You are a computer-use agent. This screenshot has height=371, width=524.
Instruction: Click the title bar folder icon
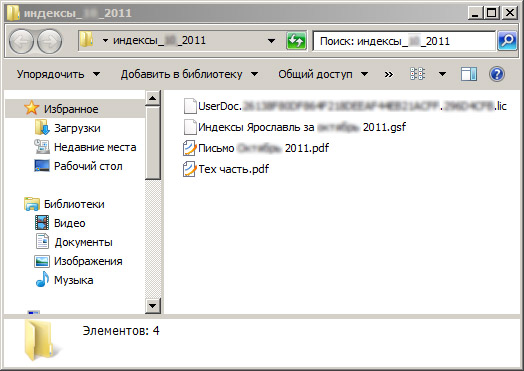click(x=13, y=13)
